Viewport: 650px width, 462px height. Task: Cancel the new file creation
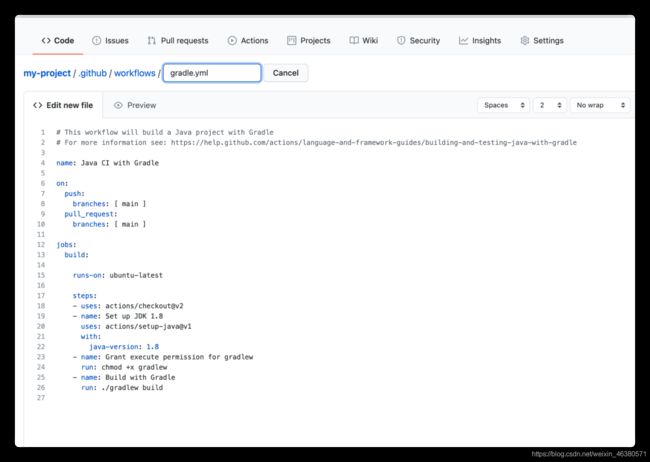click(286, 73)
